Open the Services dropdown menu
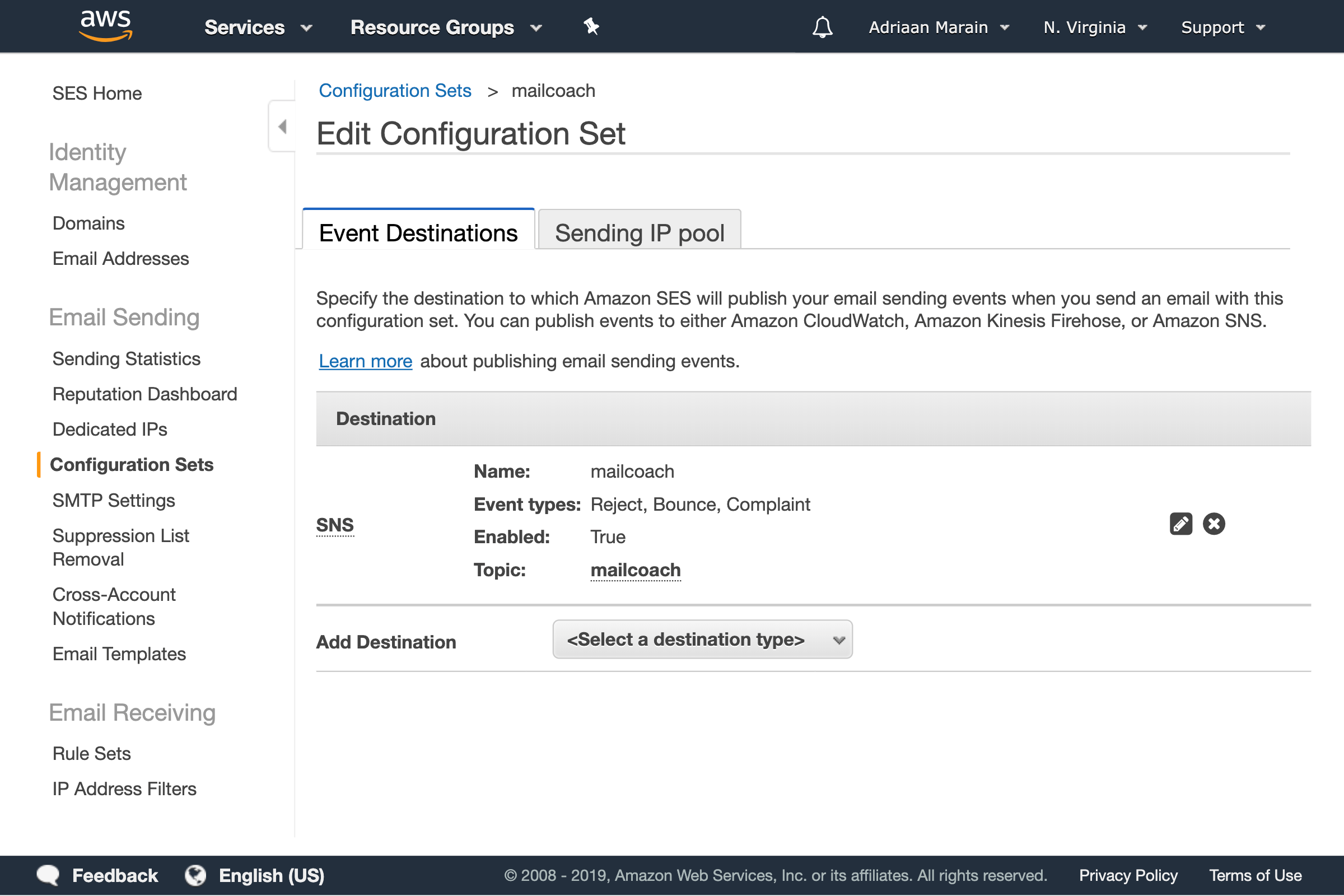Viewport: 1344px width, 896px height. point(258,27)
